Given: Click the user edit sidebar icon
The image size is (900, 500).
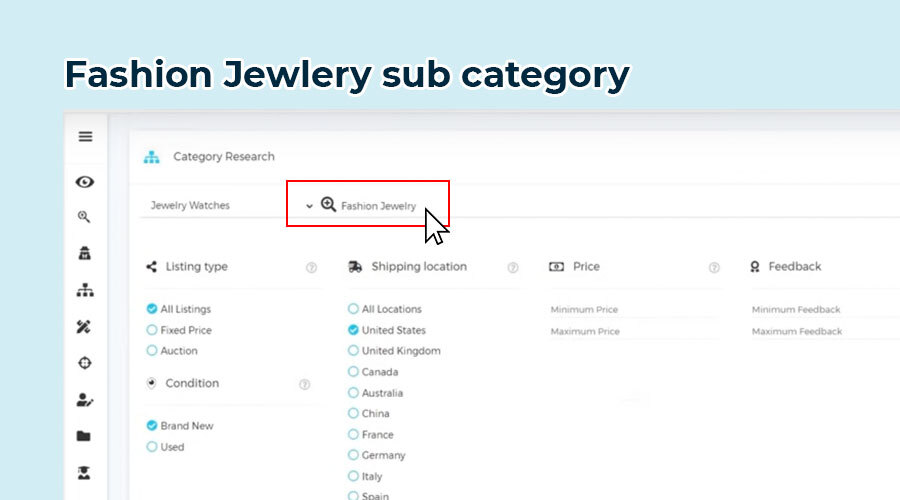Looking at the screenshot, I should click(85, 400).
